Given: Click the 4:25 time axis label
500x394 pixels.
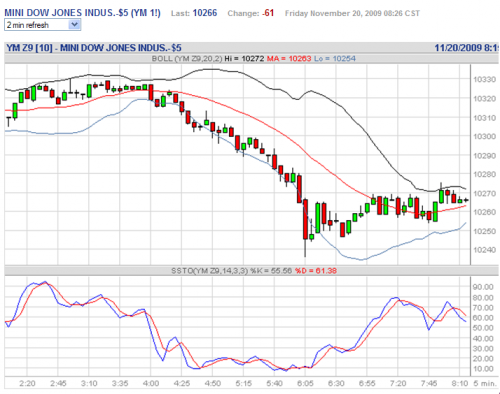Looking at the screenshot, I should point(182,383).
